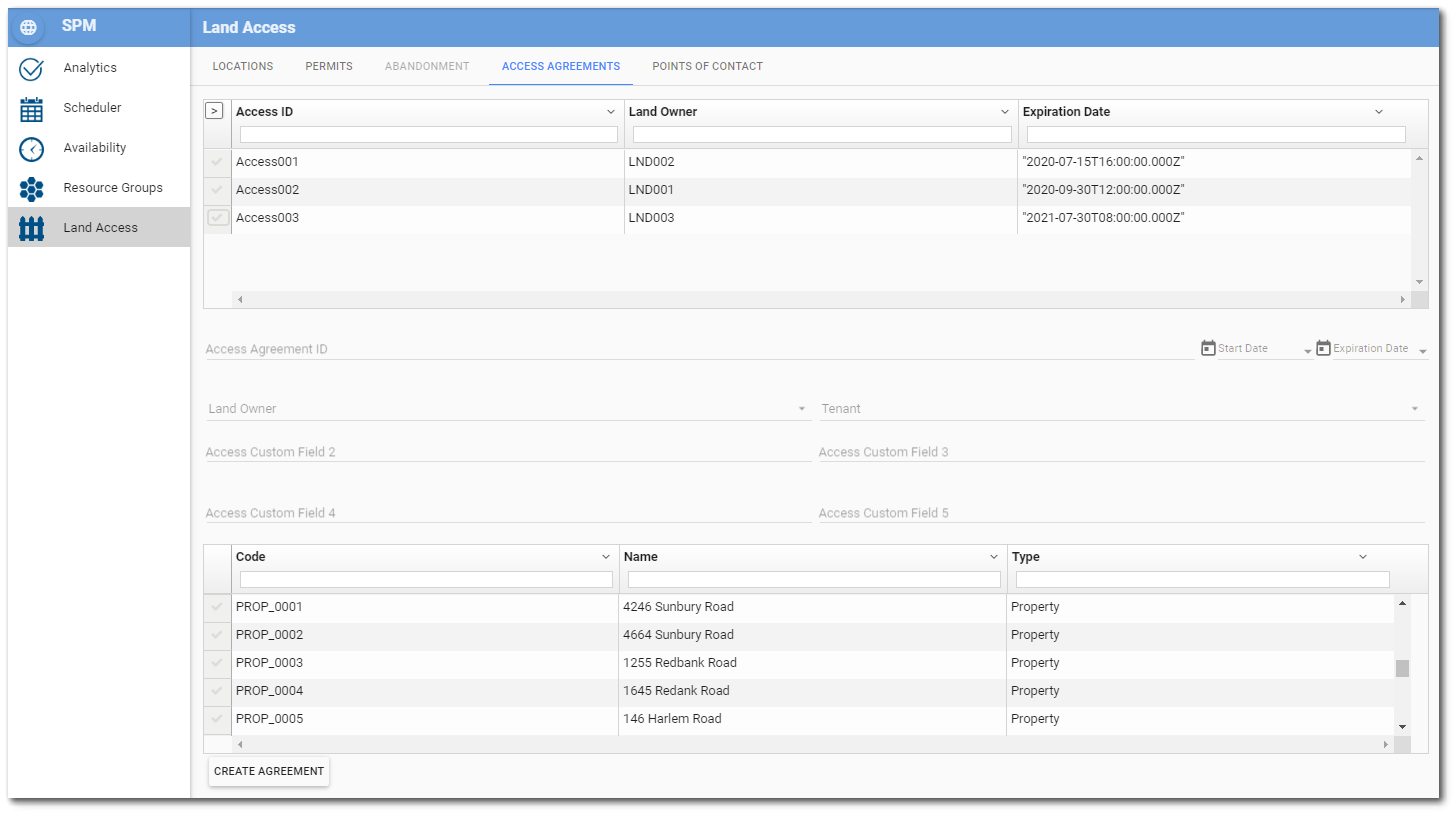Screen dimensions: 1455x814
Task: Click the agreements grid horizontal scrollbar
Action: pos(820,299)
